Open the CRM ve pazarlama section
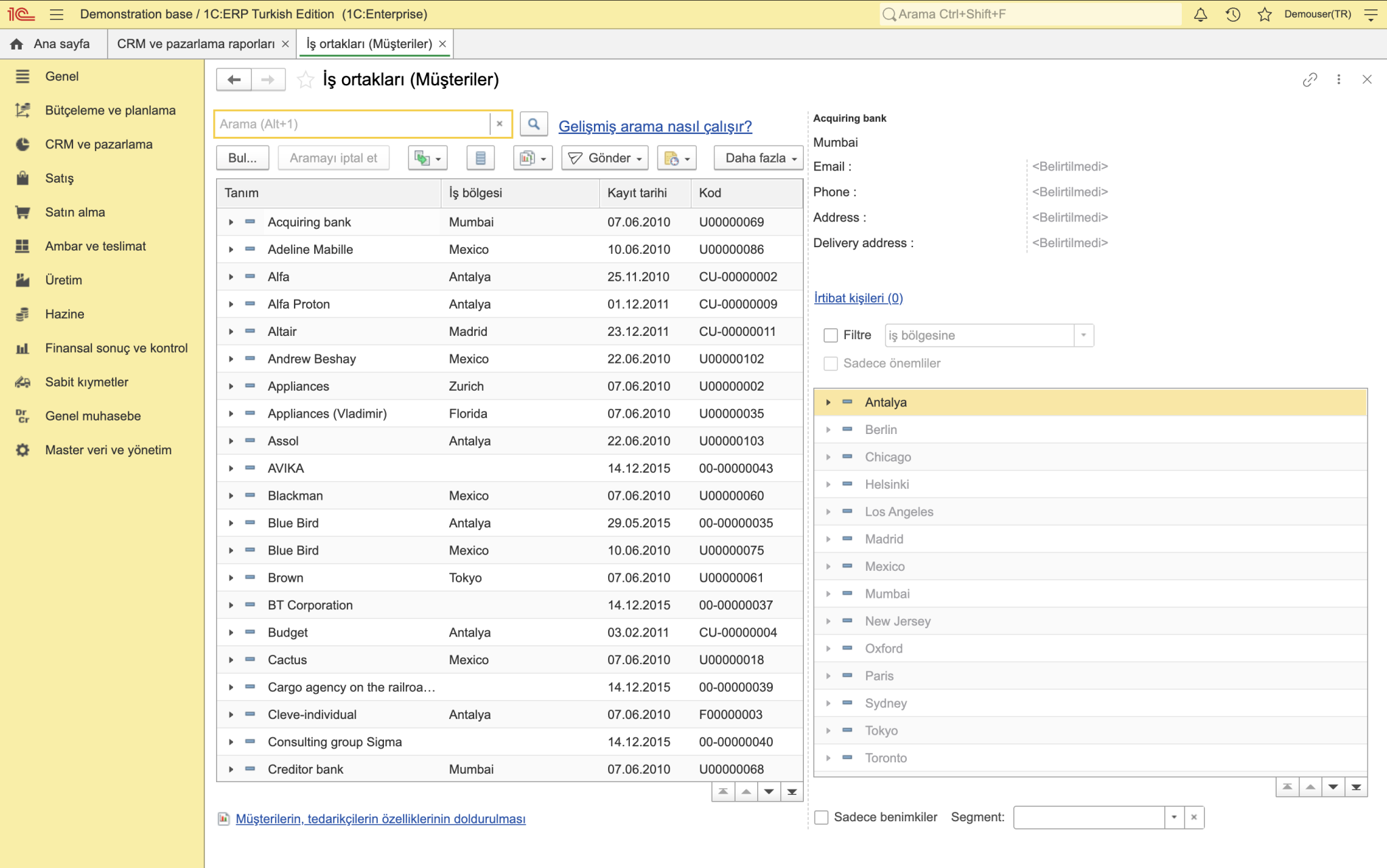Viewport: 1387px width, 868px height. coord(98,144)
